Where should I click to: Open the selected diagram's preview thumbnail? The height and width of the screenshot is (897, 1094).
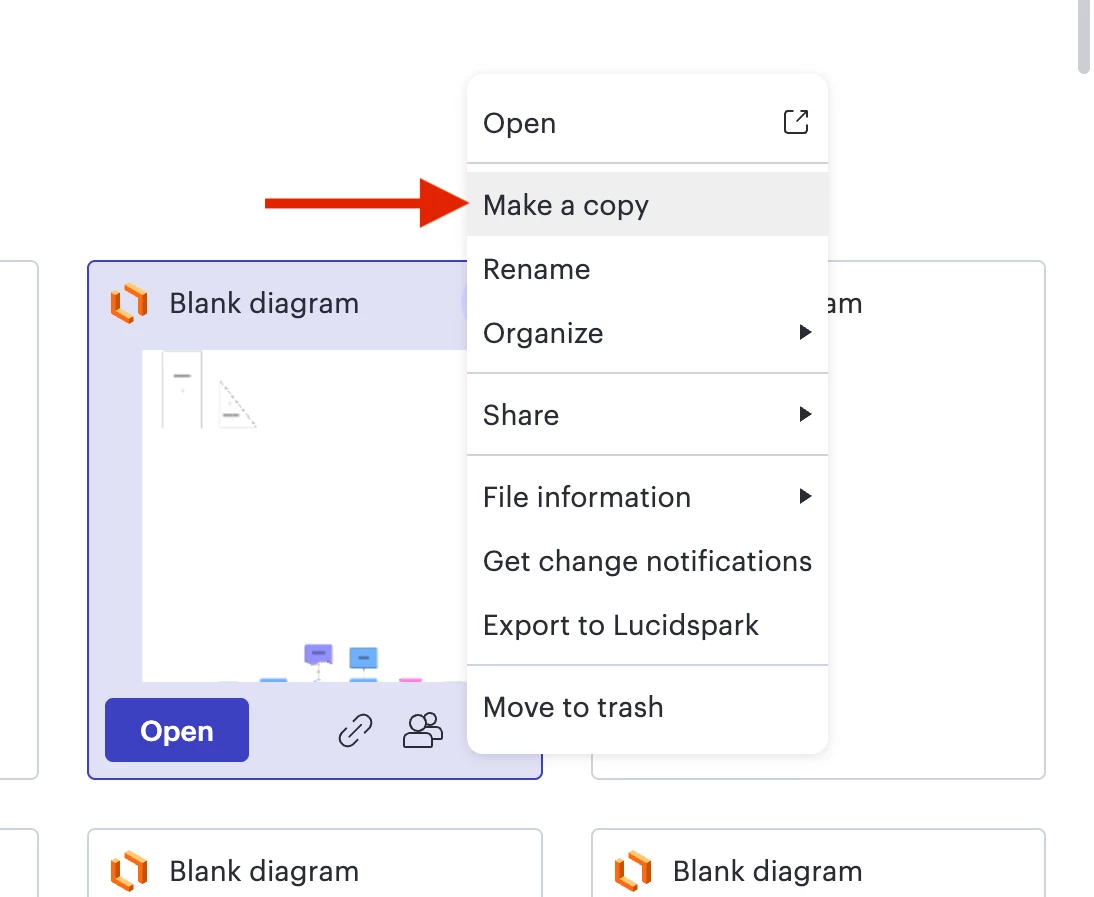(304, 515)
